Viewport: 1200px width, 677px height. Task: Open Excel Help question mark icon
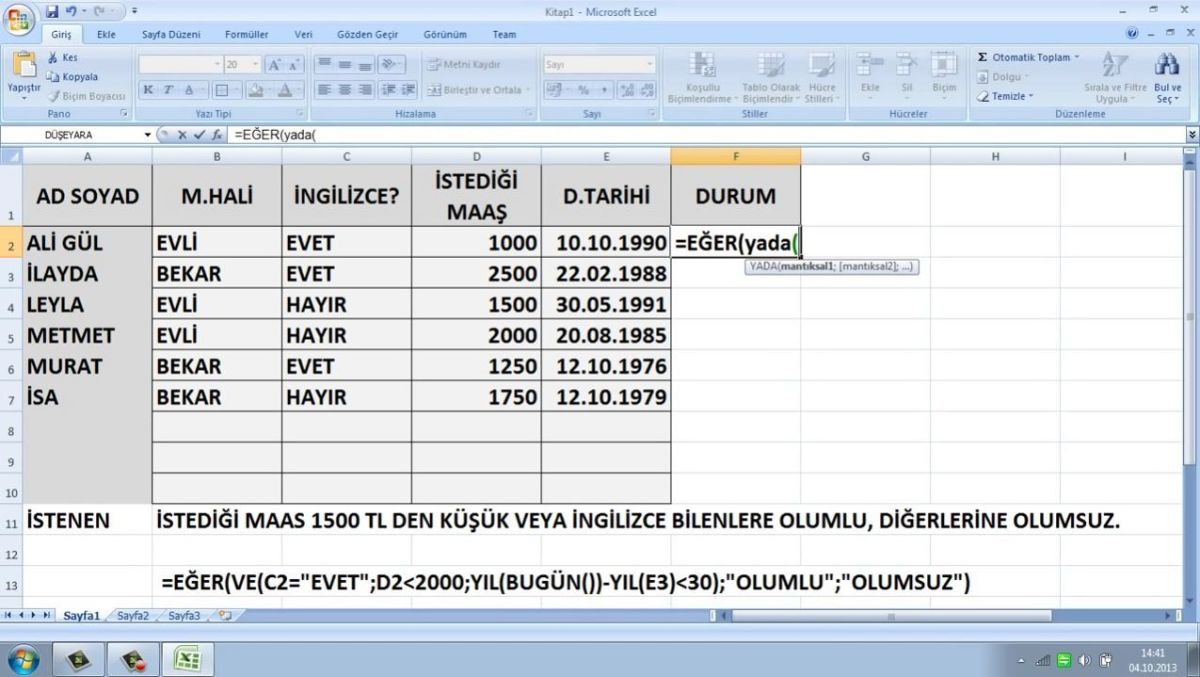(1133, 34)
